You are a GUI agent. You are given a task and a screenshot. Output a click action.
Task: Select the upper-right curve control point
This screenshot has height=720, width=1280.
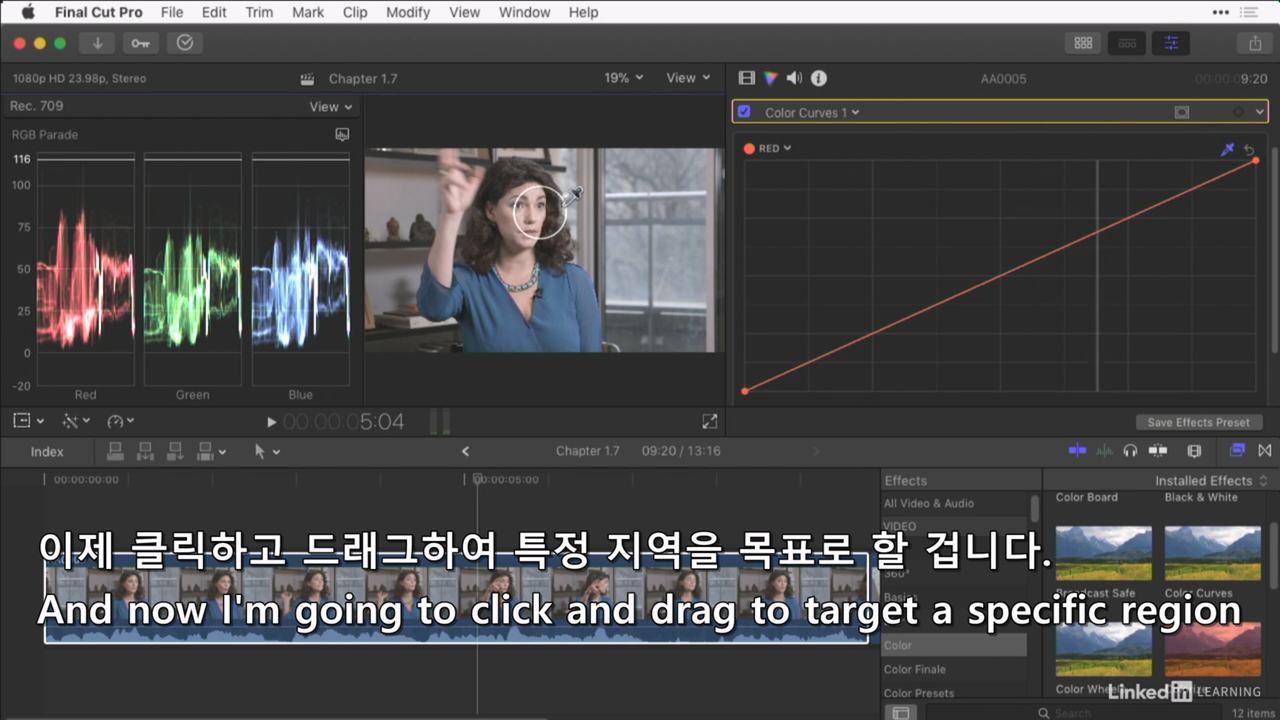(1256, 160)
